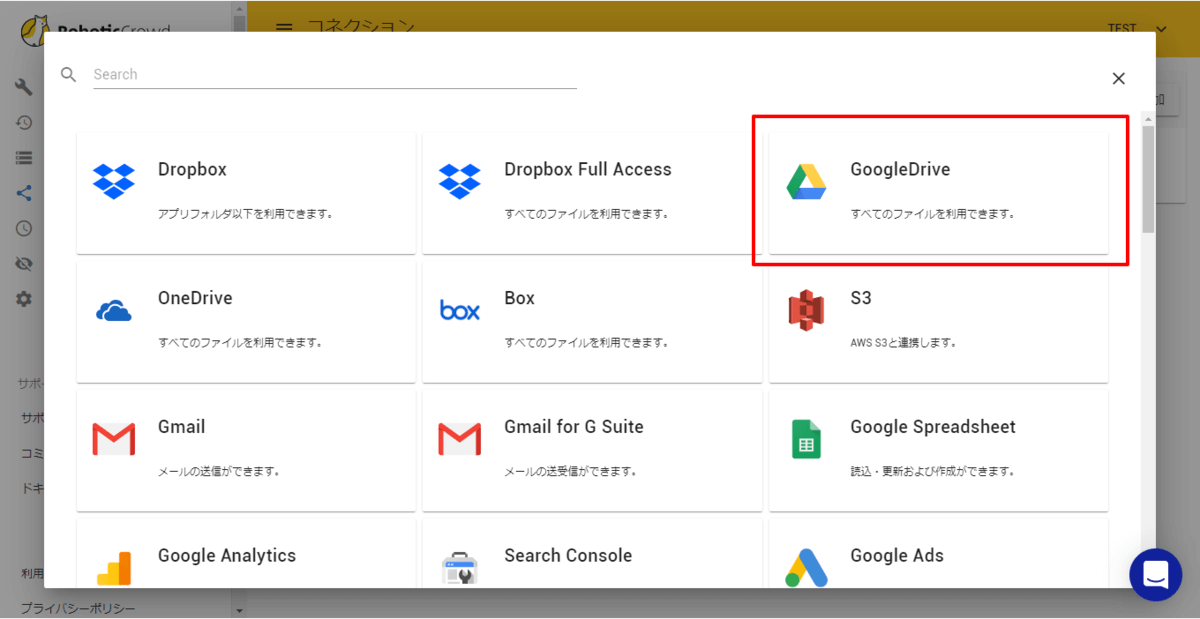Open the settings gear sidebar icon
Screen dimensions: 1200x619
tap(24, 299)
